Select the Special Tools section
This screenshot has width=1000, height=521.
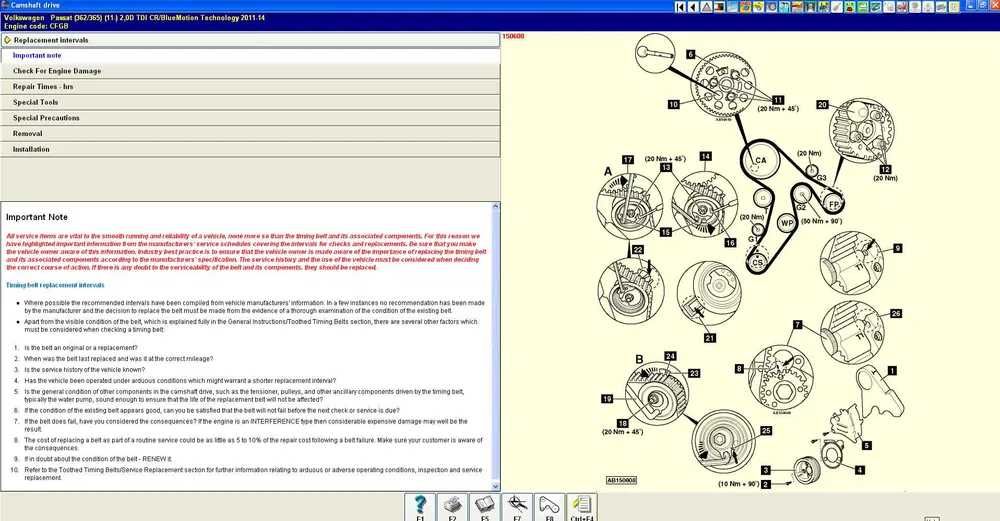point(250,102)
